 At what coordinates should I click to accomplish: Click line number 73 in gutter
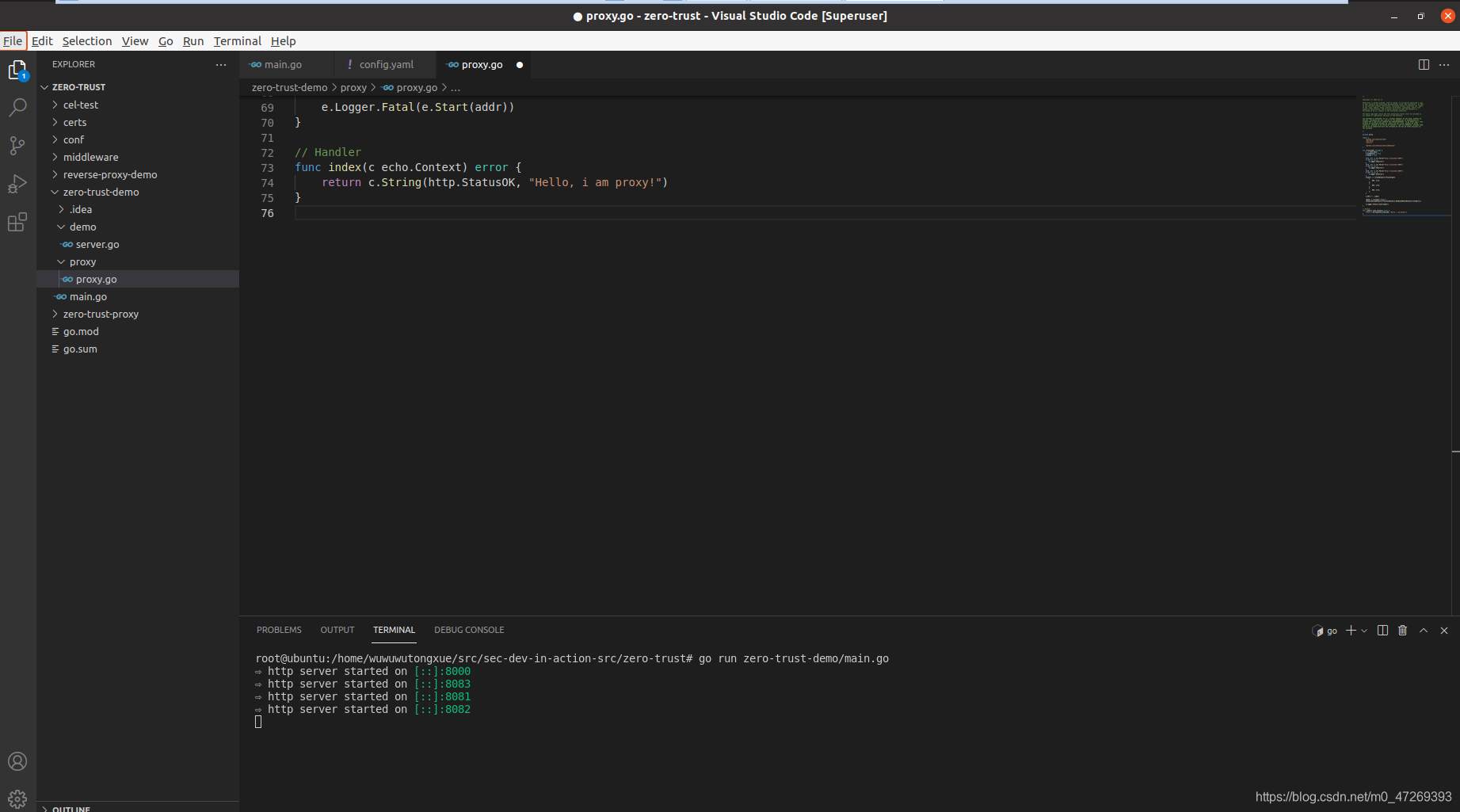pos(267,168)
